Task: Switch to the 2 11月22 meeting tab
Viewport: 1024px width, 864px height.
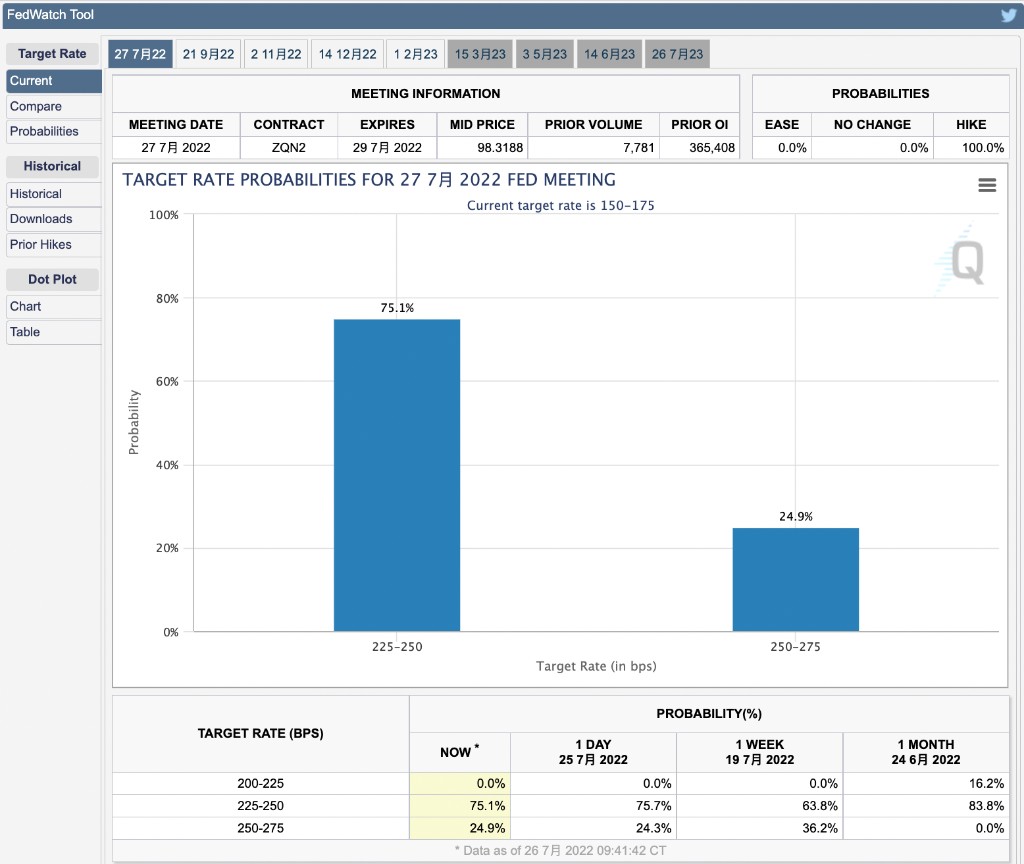Action: tap(276, 54)
